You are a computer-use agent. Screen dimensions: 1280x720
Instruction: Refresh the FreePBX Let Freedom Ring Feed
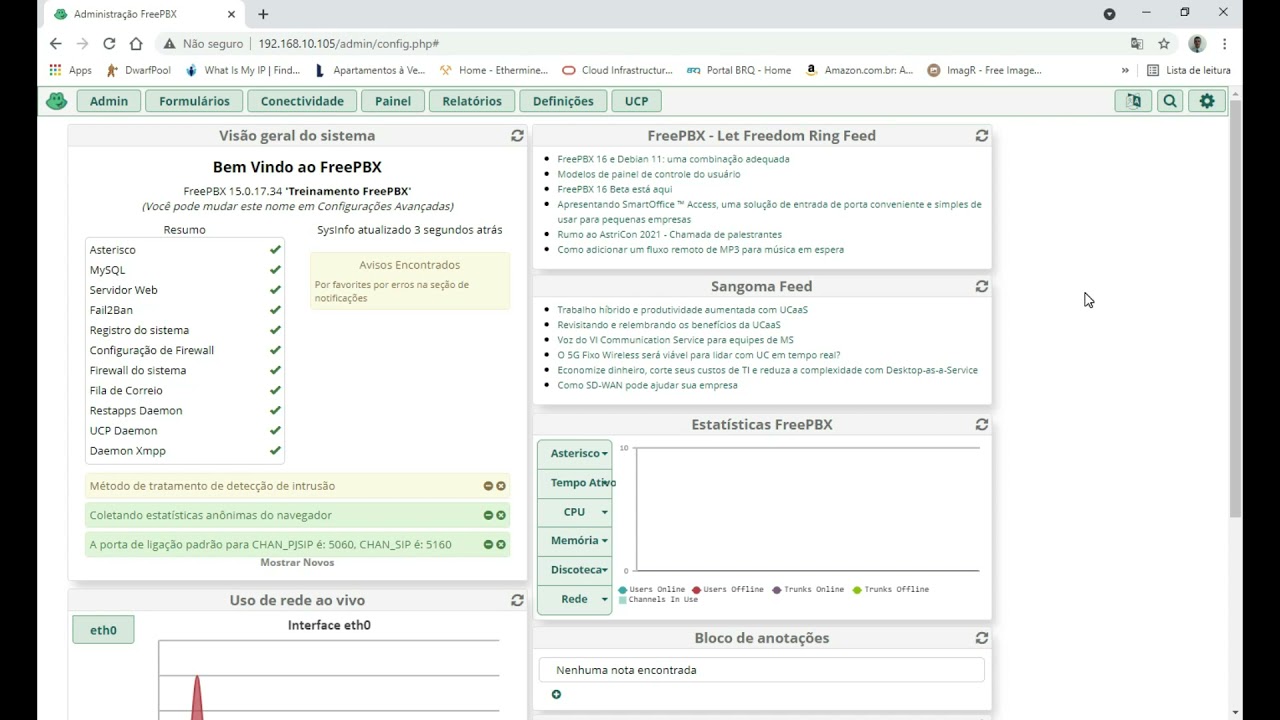pos(982,136)
